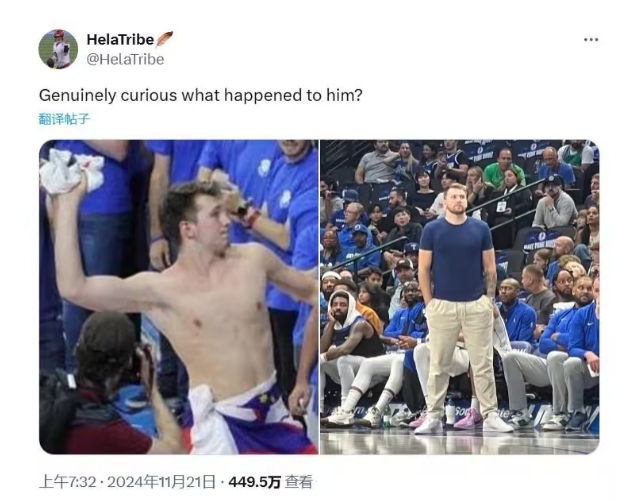Click the standing man's navy t-shirt
Screen dimensions: 631x501
(x=456, y=258)
